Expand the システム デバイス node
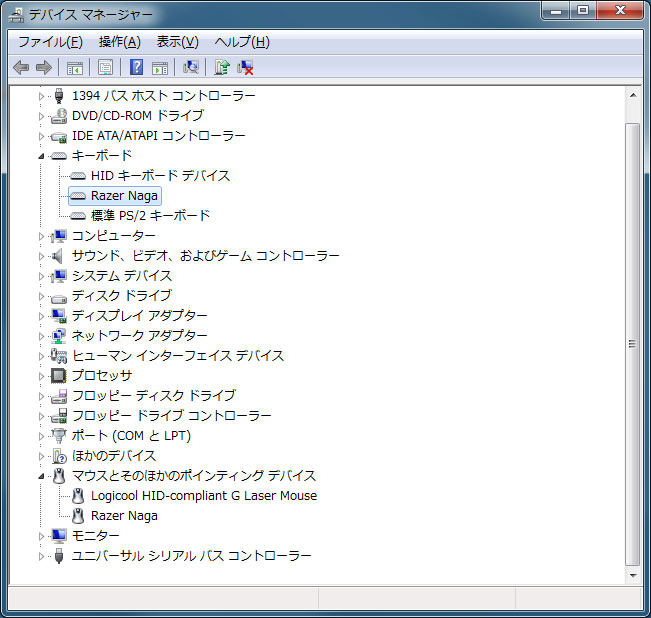The height and width of the screenshot is (618, 651). point(41,276)
